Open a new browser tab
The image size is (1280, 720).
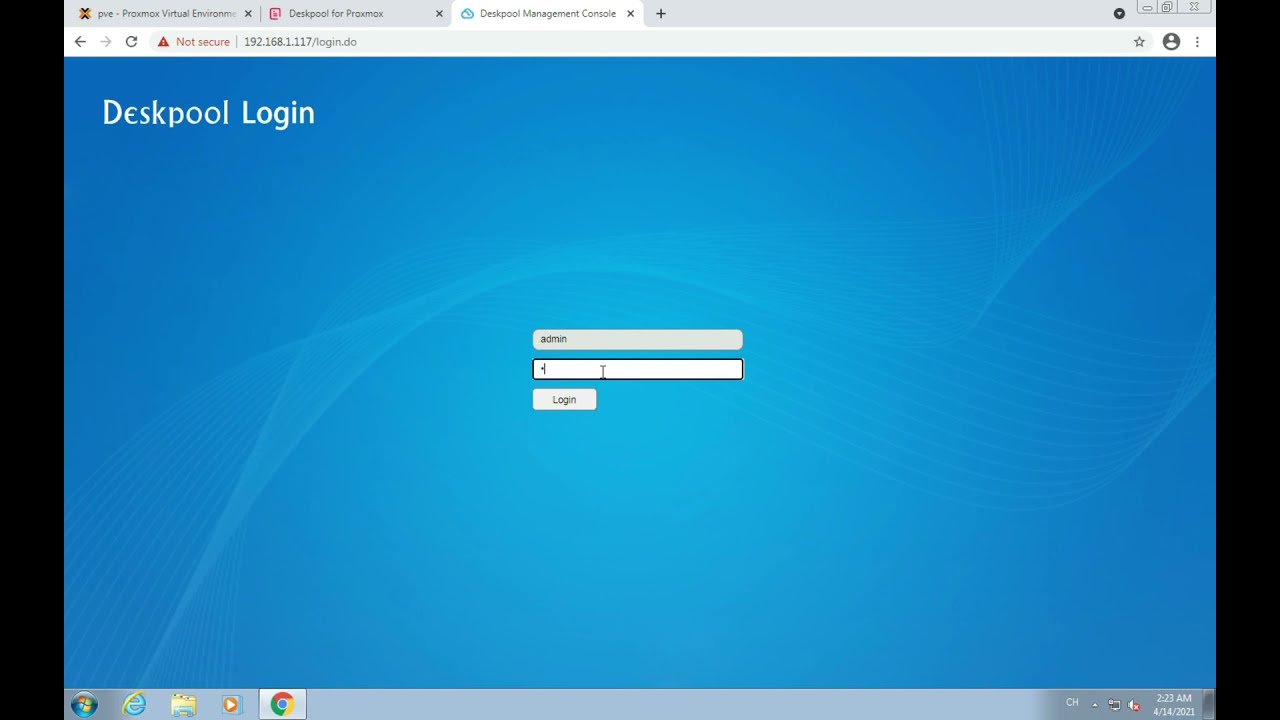pos(661,14)
